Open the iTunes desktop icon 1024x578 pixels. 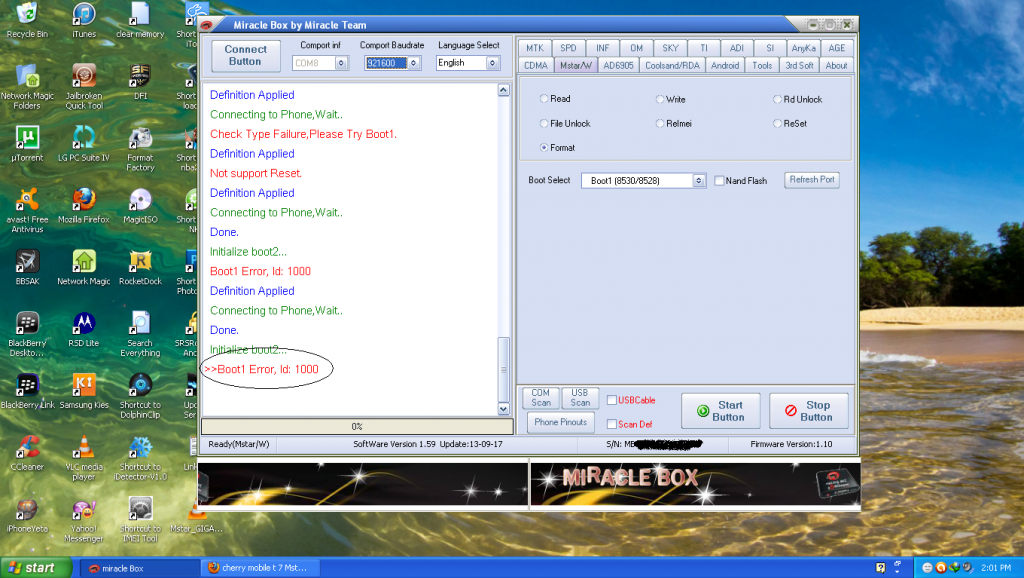pos(84,14)
